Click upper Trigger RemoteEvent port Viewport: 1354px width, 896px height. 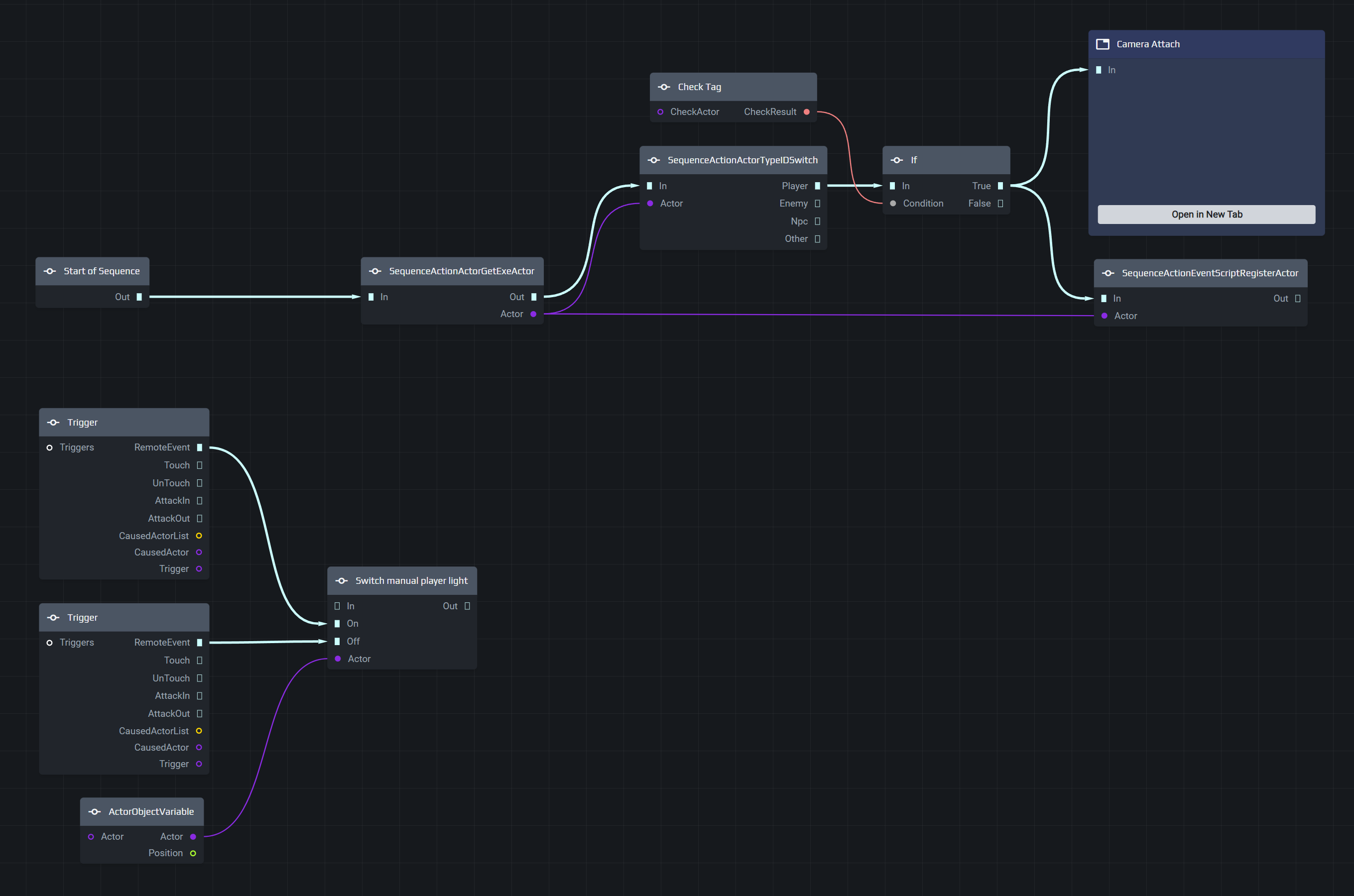point(200,448)
